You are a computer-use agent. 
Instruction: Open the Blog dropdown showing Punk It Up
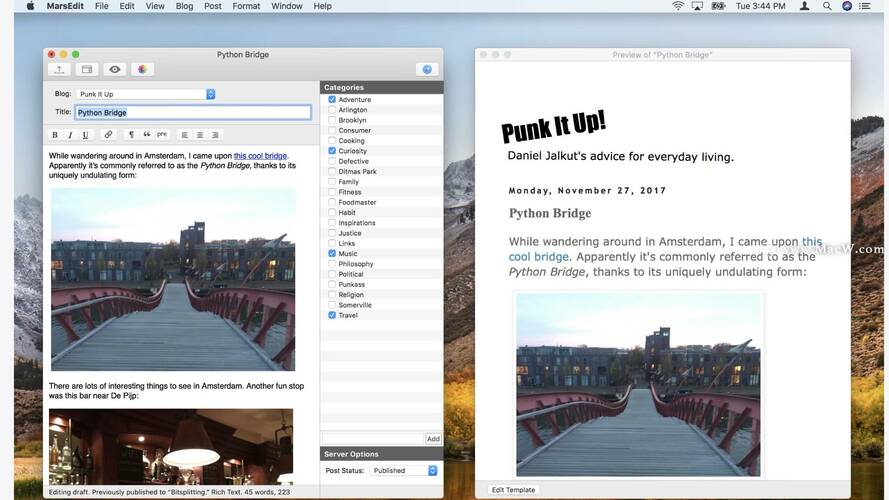pyautogui.click(x=146, y=94)
